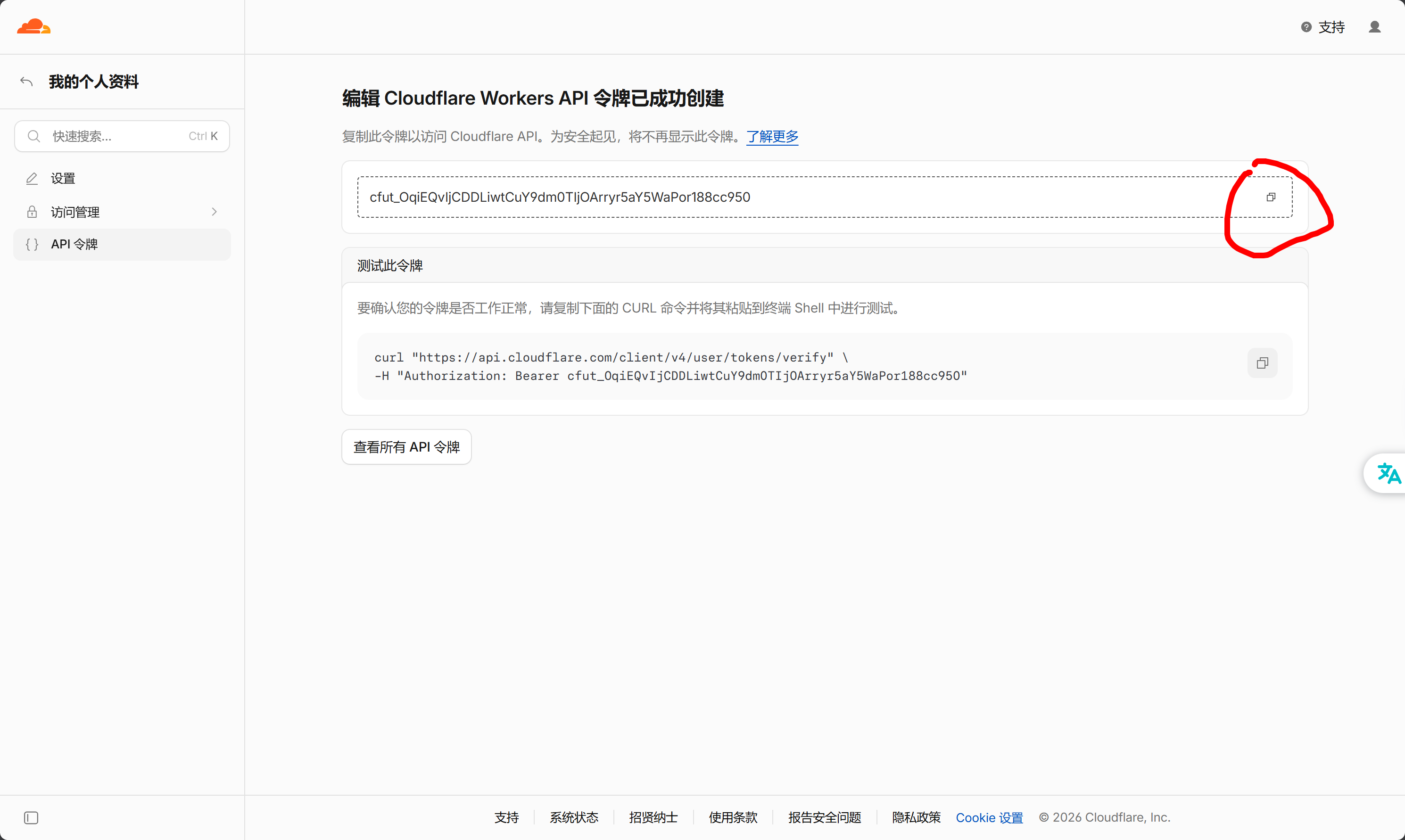
Task: Select the API 令牌 sidebar item
Action: point(122,245)
